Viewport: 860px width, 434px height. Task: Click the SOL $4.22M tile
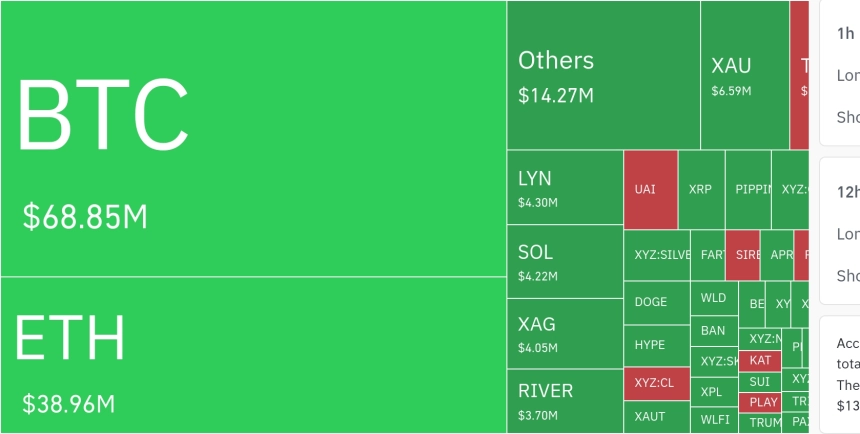(x=564, y=262)
